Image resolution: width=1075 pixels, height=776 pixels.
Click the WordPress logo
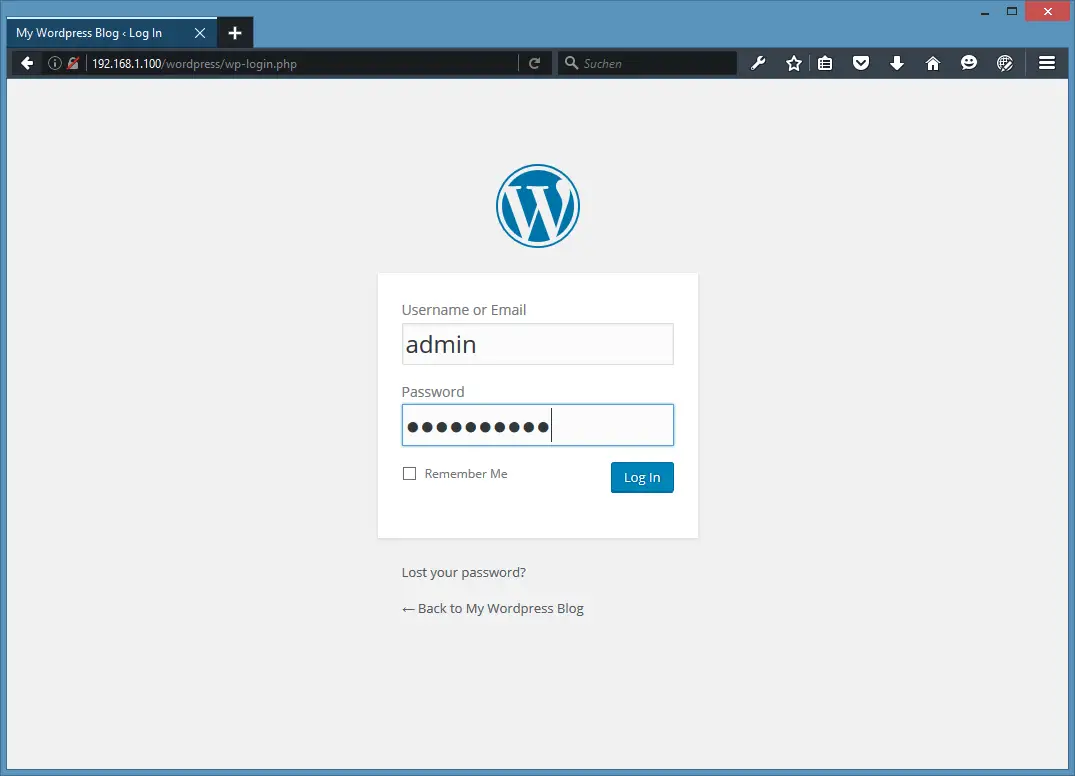(x=538, y=206)
